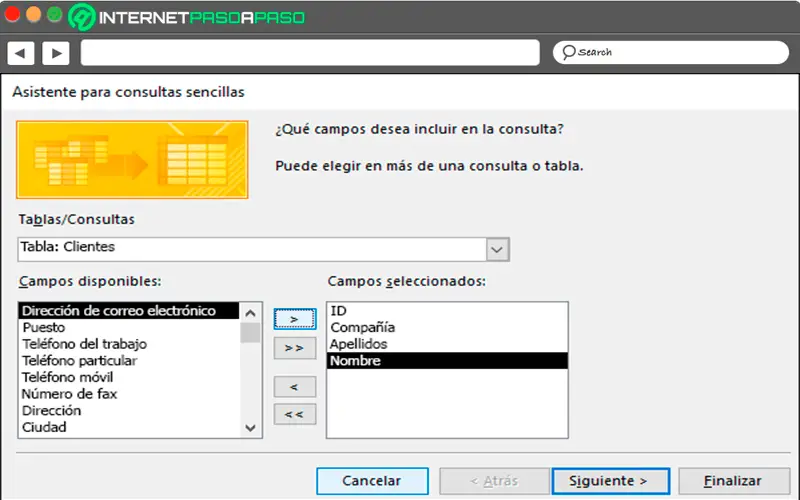The width and height of the screenshot is (800, 500).
Task: Select ID in selected fields
Action: (447, 311)
